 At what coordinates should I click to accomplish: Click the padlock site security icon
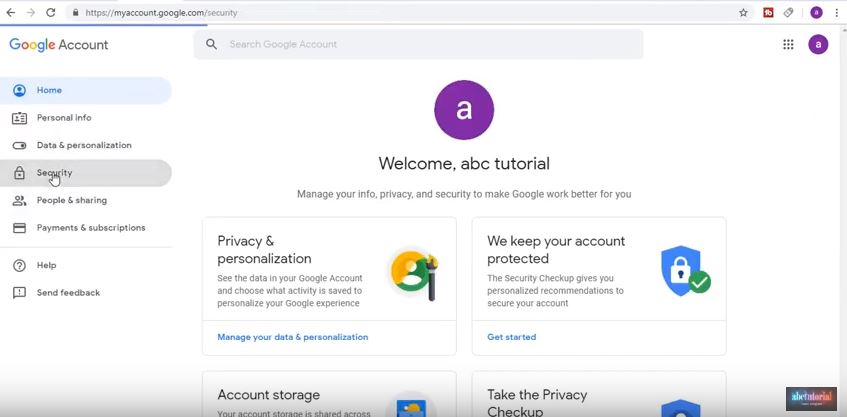point(75,12)
